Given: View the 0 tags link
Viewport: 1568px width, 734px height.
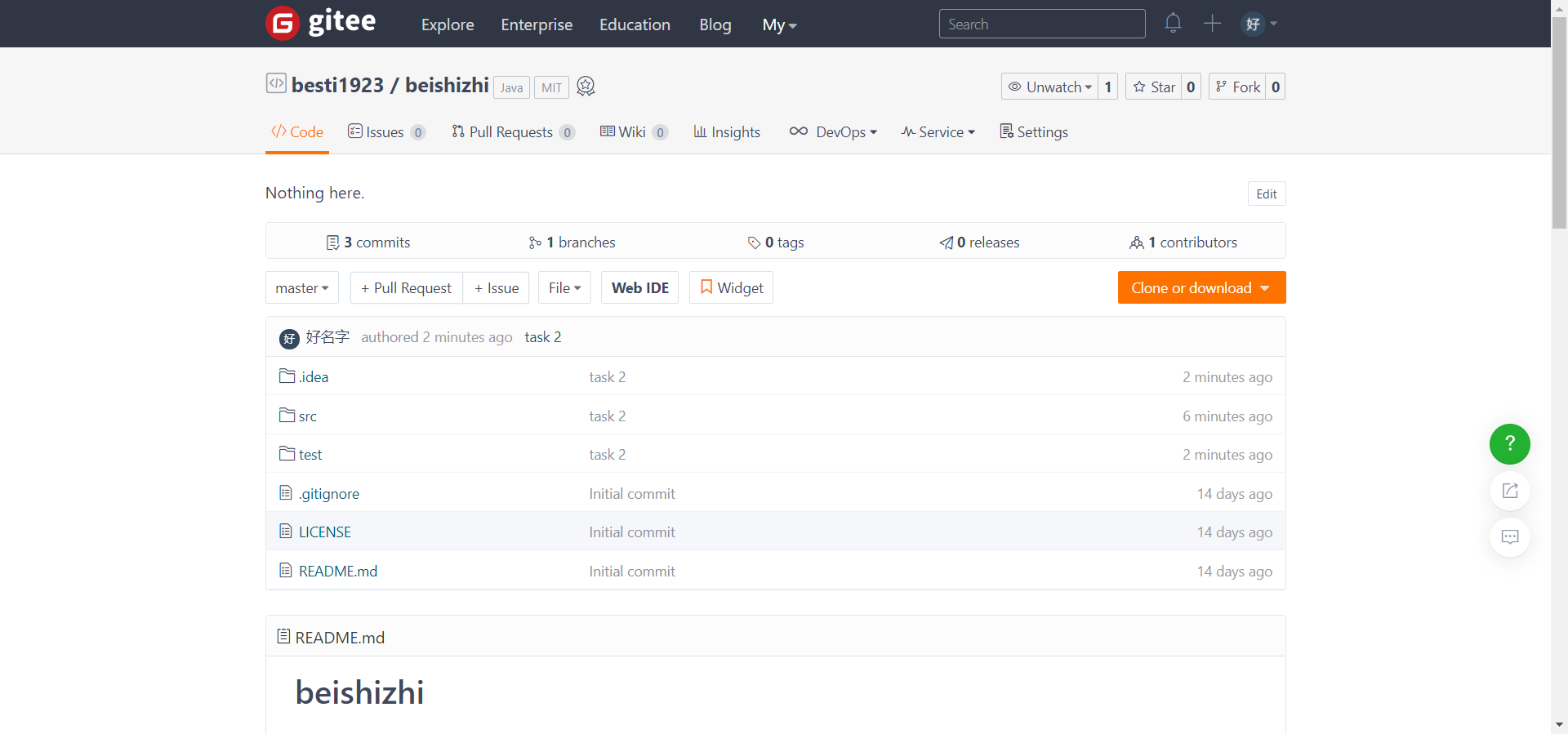Looking at the screenshot, I should click(x=776, y=242).
